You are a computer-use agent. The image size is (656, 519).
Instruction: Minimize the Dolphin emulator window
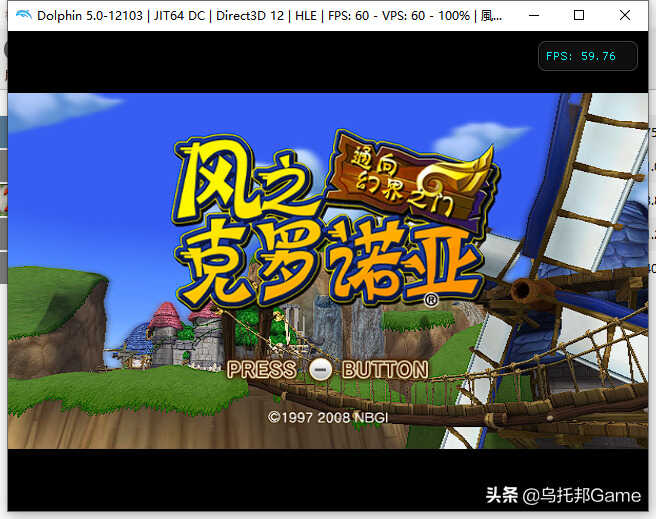click(x=534, y=15)
